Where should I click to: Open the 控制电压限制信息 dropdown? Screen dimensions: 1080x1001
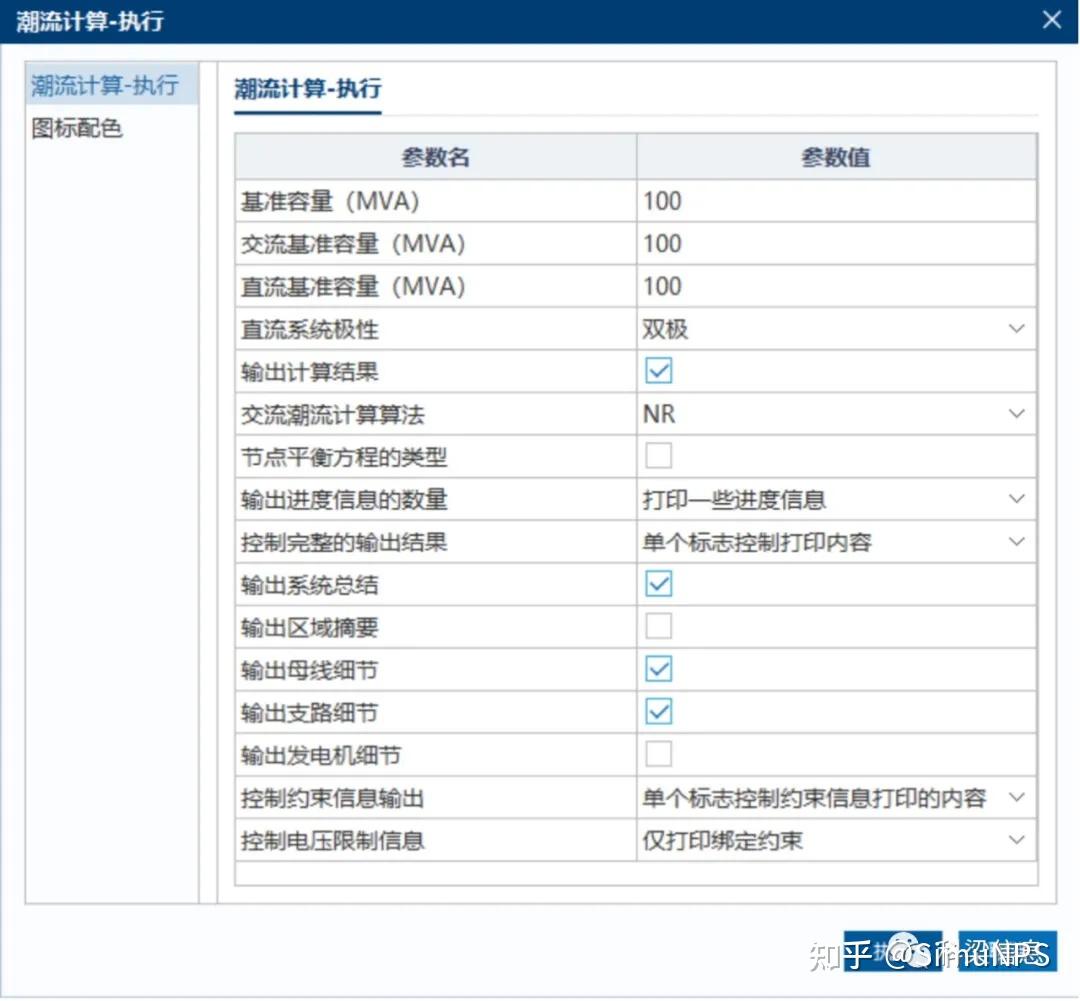point(1016,840)
